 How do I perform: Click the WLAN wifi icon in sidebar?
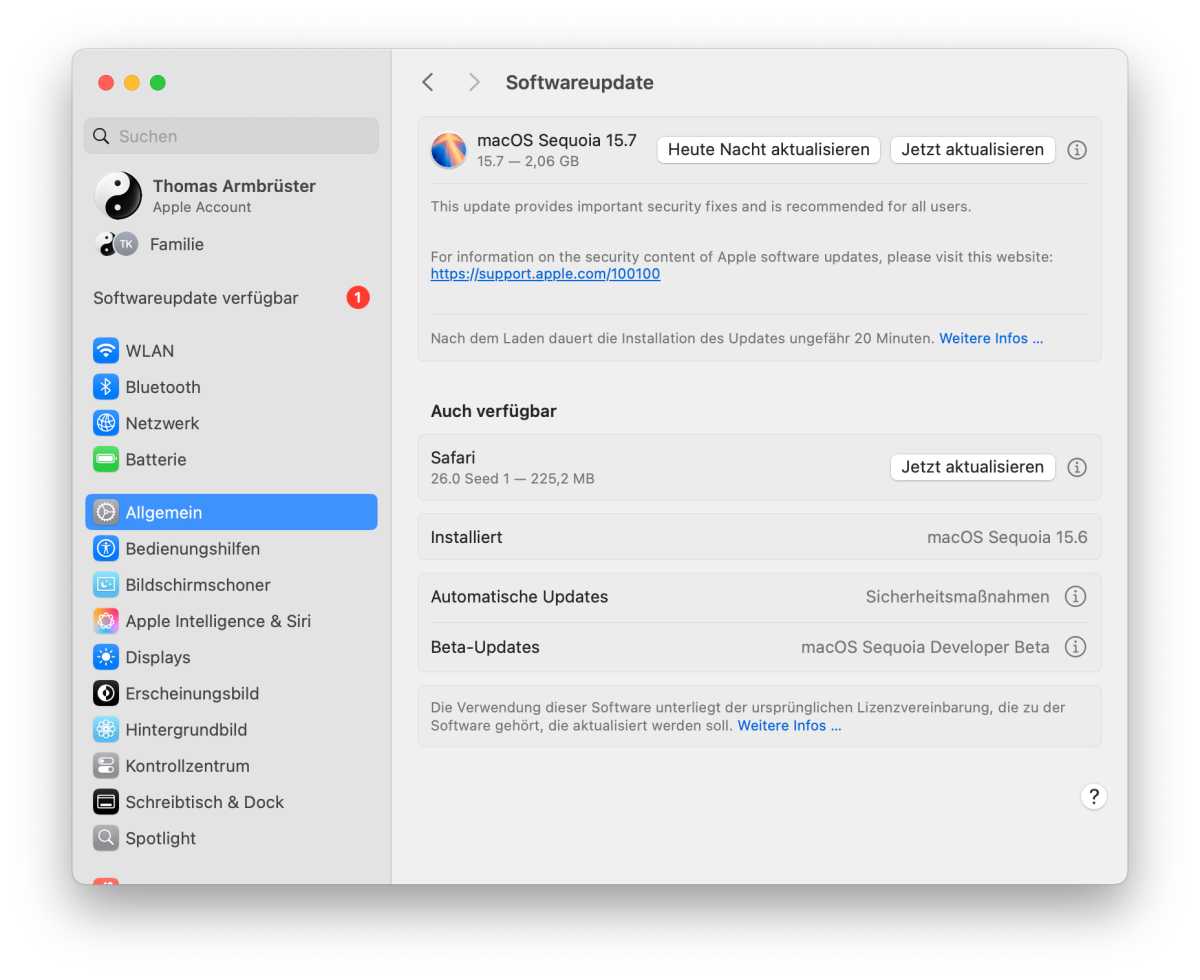[x=106, y=351]
